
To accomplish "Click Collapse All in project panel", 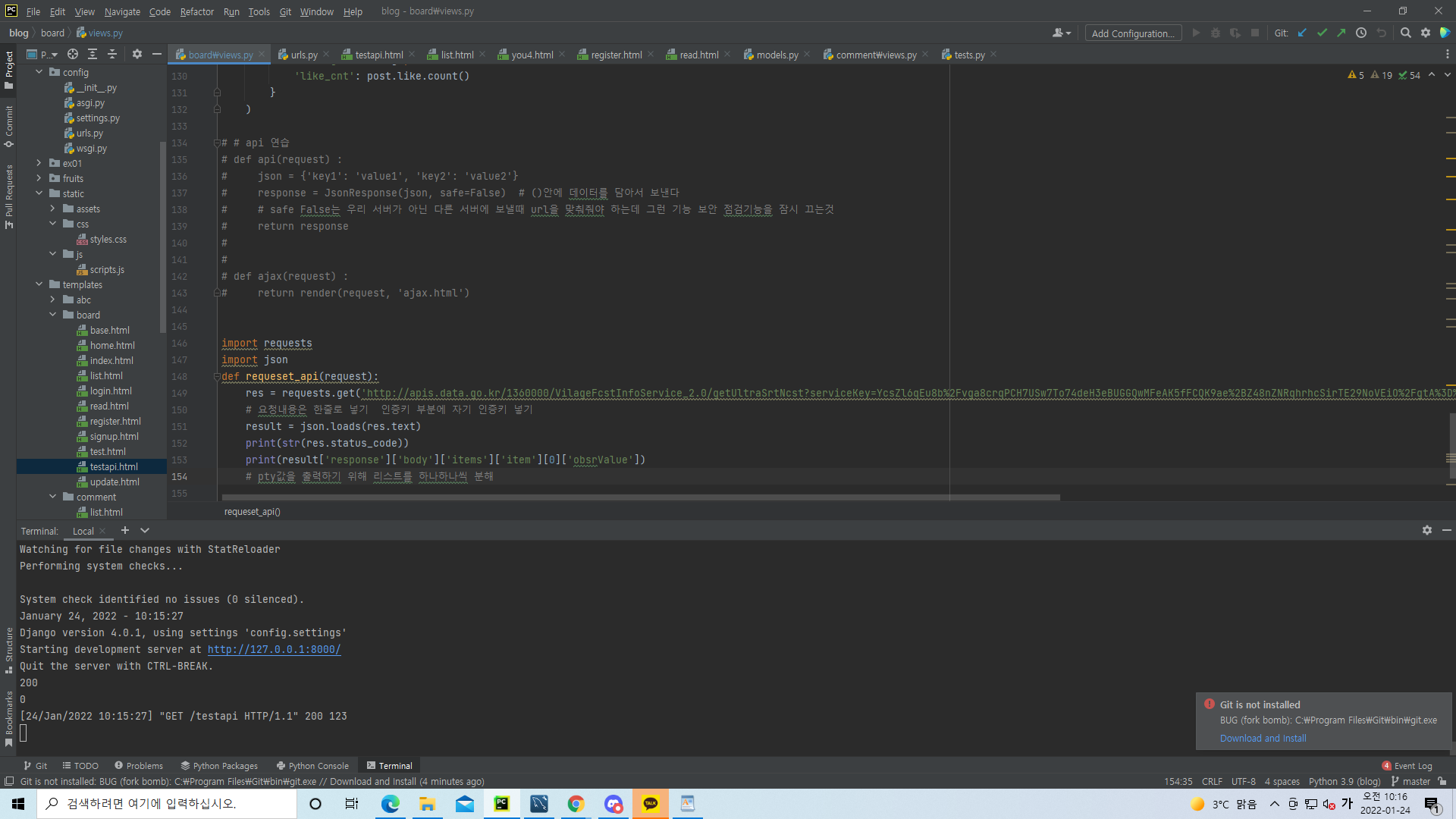I will click(112, 54).
